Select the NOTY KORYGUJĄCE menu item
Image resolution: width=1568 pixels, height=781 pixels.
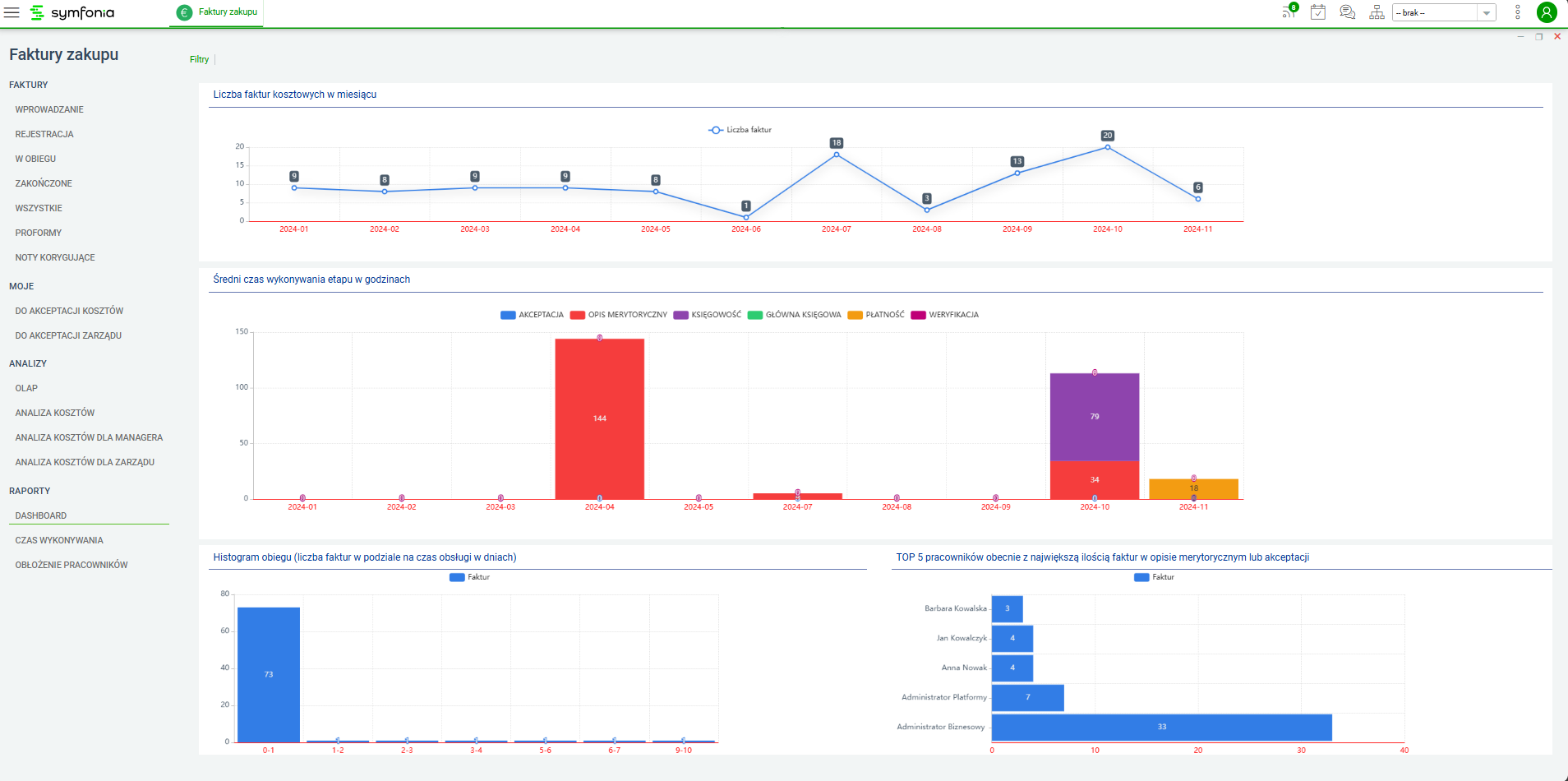[x=55, y=257]
